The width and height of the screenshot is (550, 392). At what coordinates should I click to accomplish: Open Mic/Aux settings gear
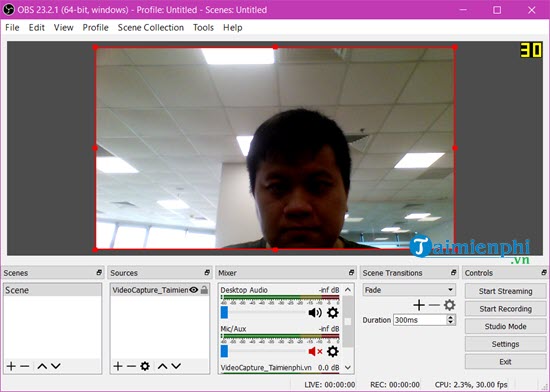coord(333,351)
